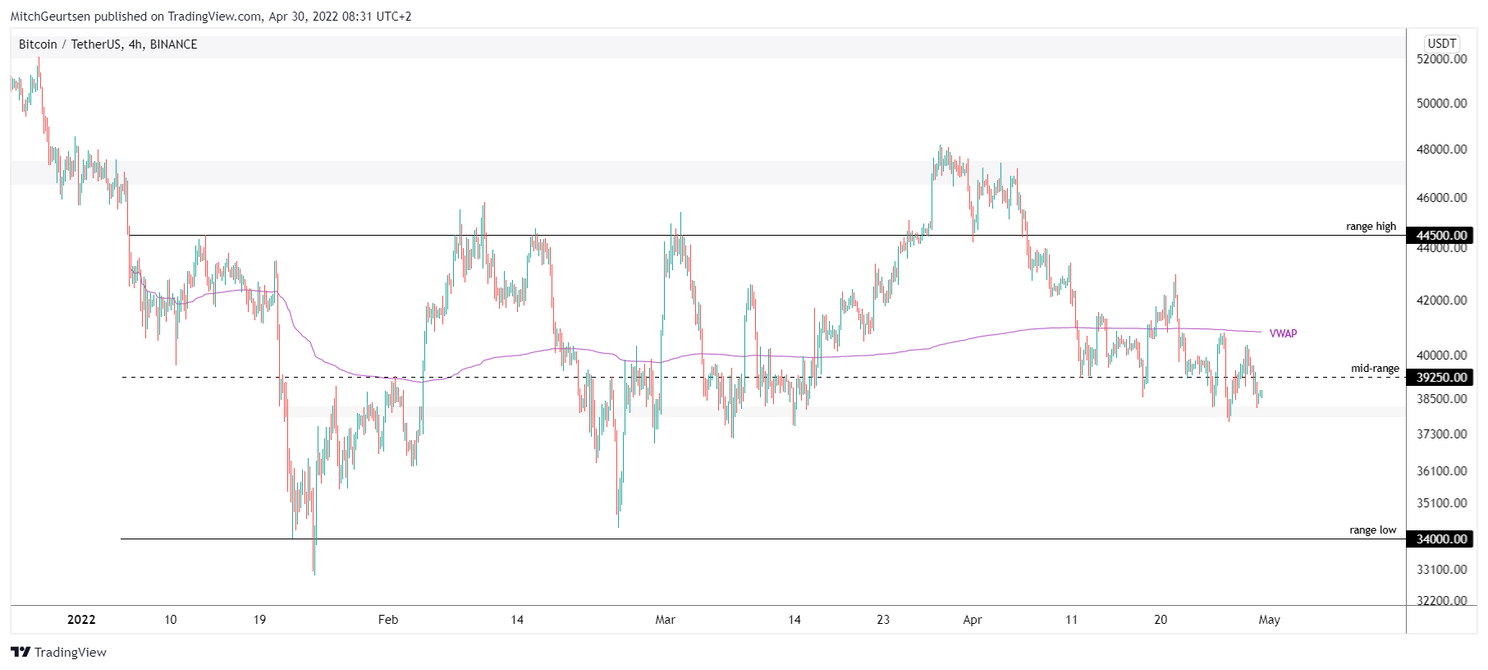Click the 'Mar' label on time axis
The width and height of the screenshot is (1488, 670).
(666, 620)
